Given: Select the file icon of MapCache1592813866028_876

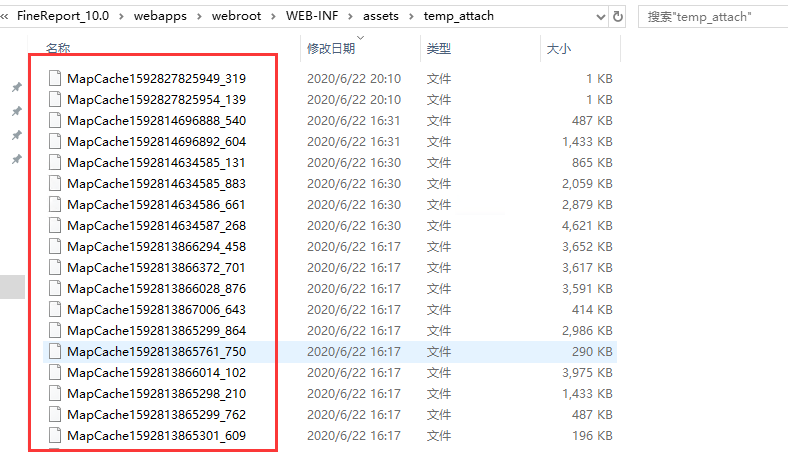Looking at the screenshot, I should pyautogui.click(x=55, y=289).
